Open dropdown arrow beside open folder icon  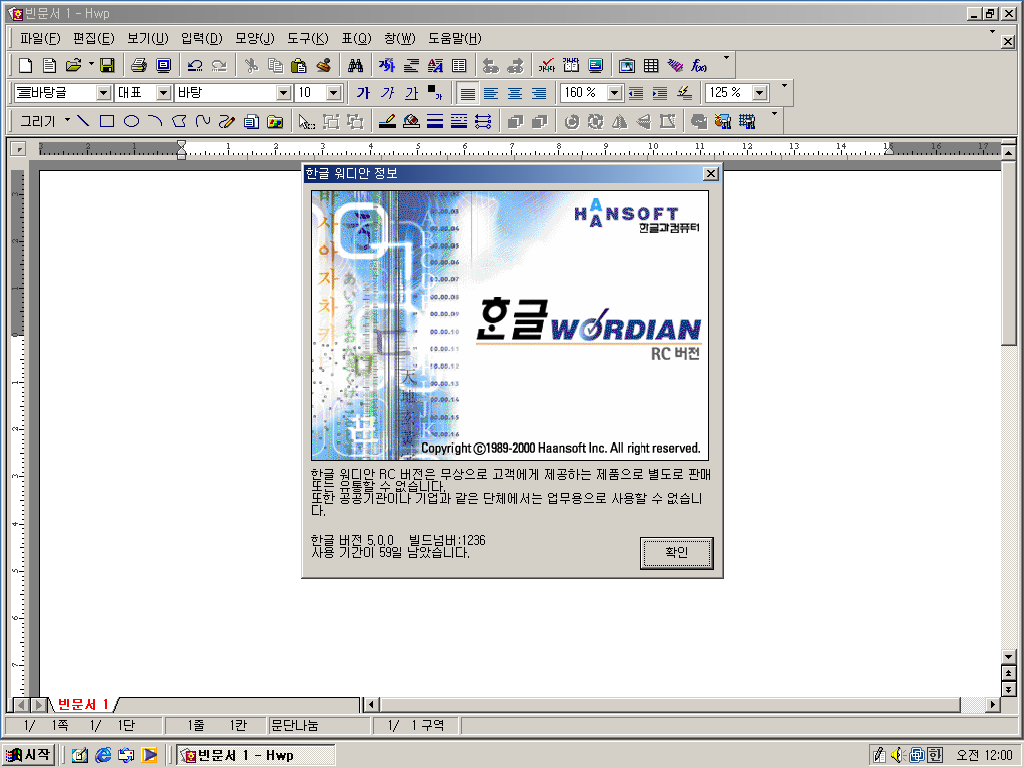coord(91,65)
